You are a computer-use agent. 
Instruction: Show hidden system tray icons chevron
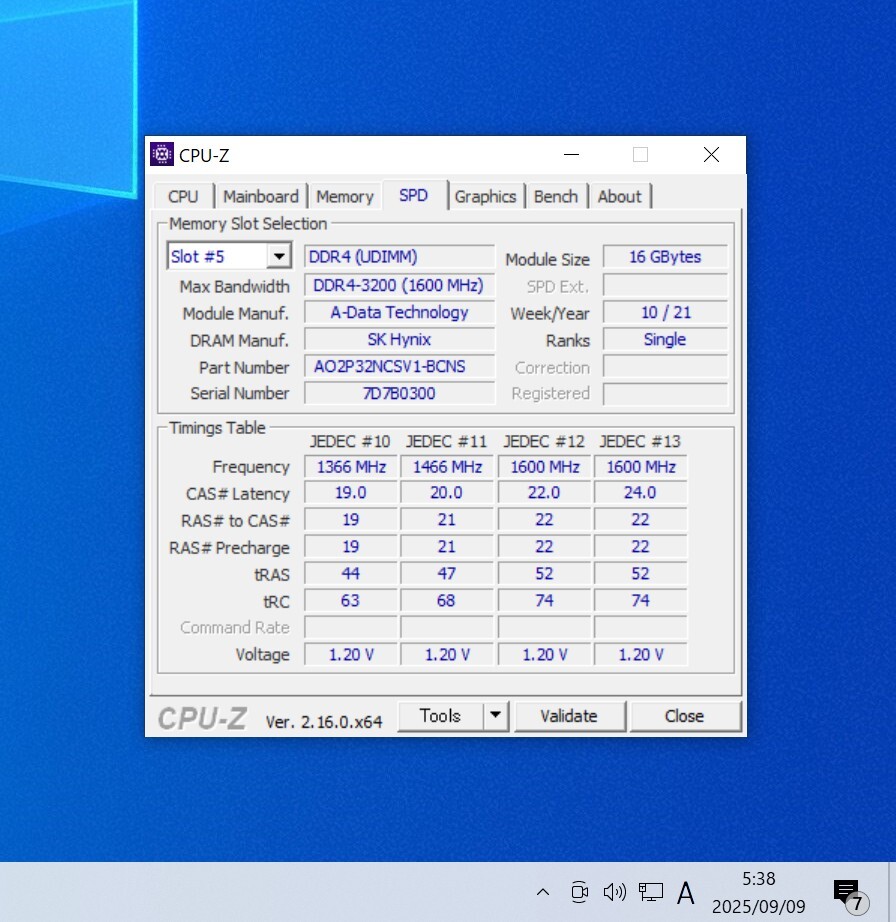pos(543,892)
